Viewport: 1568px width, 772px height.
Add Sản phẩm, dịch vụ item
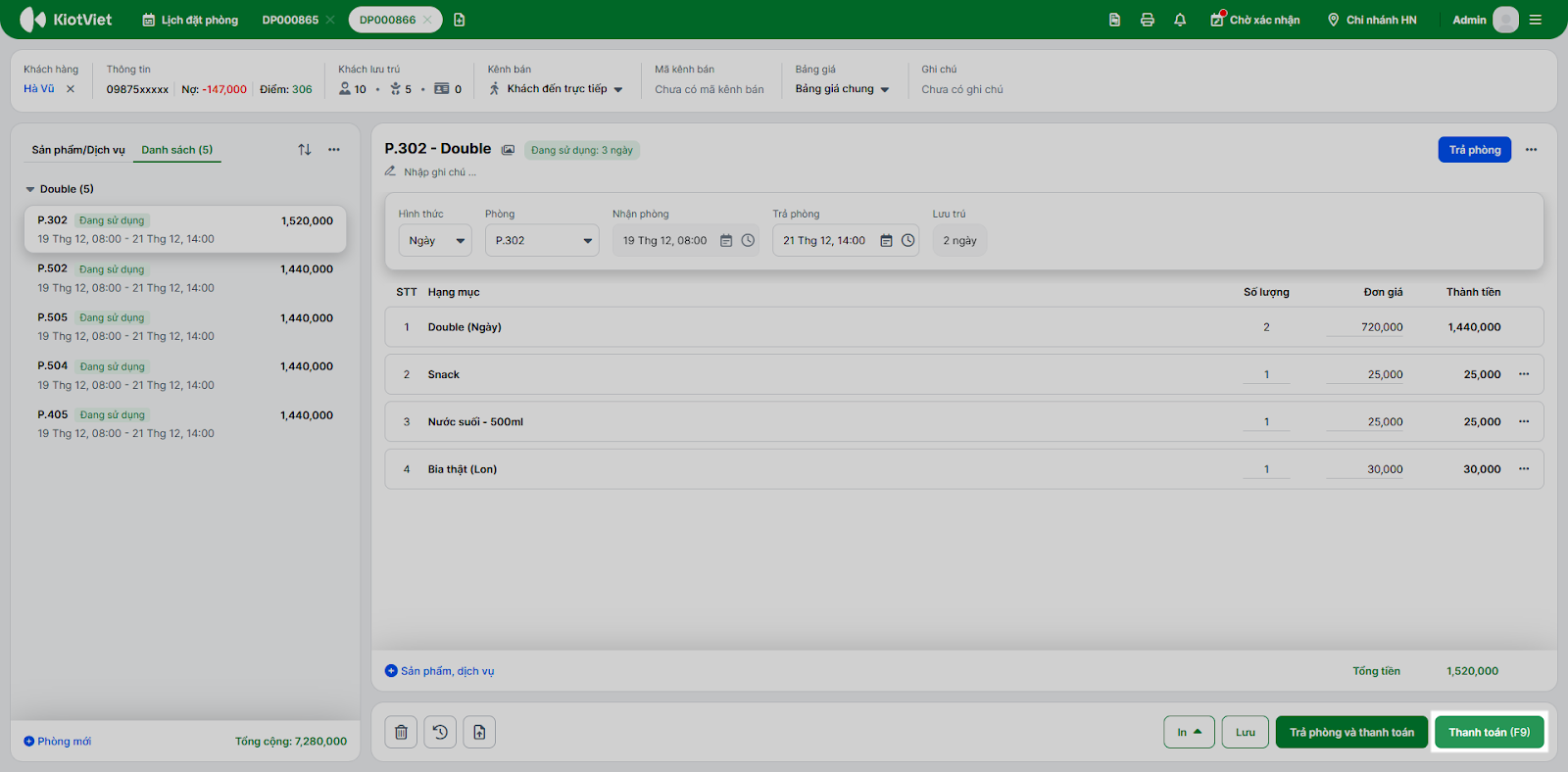coord(440,671)
